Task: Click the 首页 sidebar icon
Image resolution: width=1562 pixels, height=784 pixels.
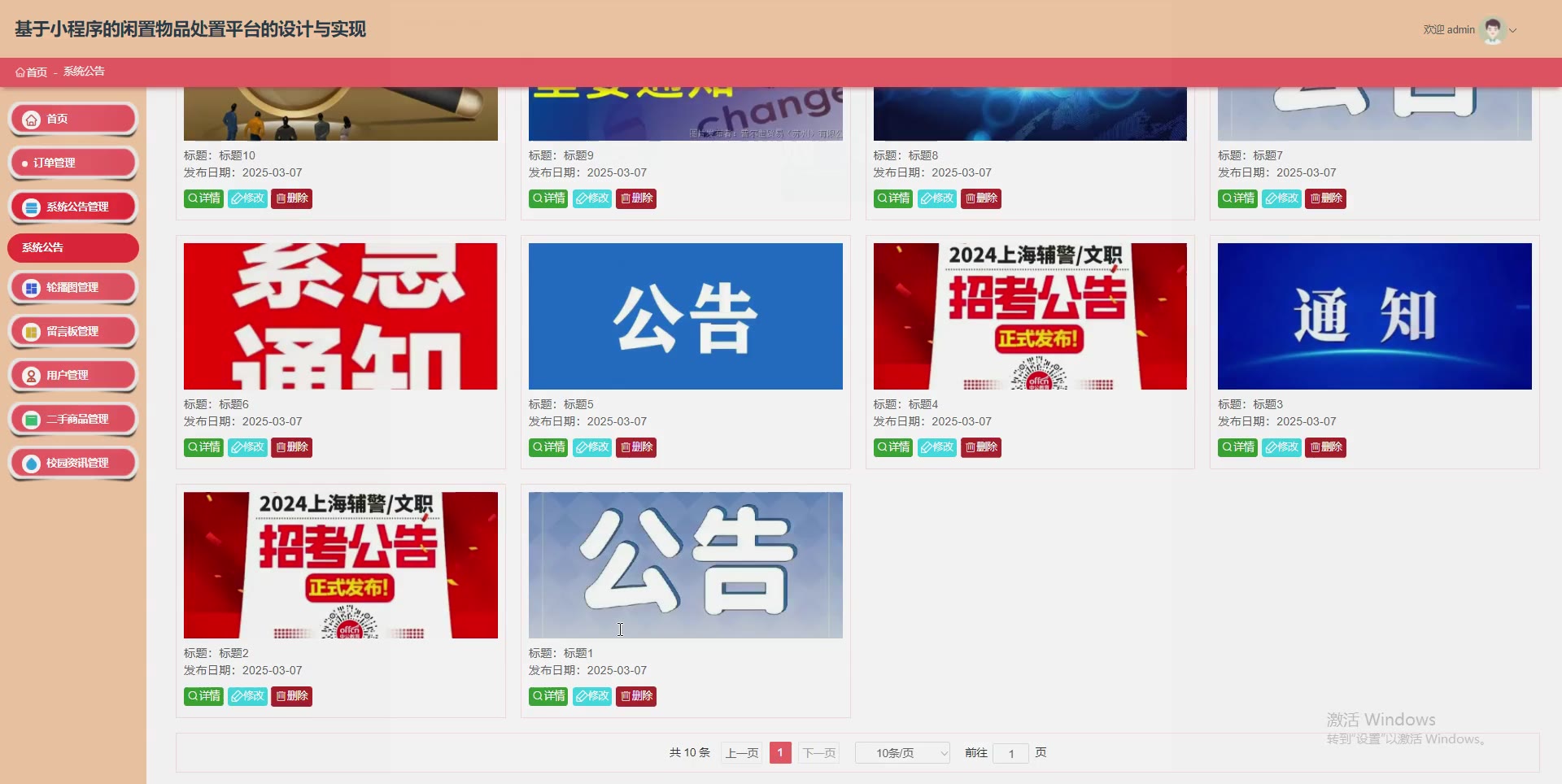Action: pyautogui.click(x=31, y=120)
